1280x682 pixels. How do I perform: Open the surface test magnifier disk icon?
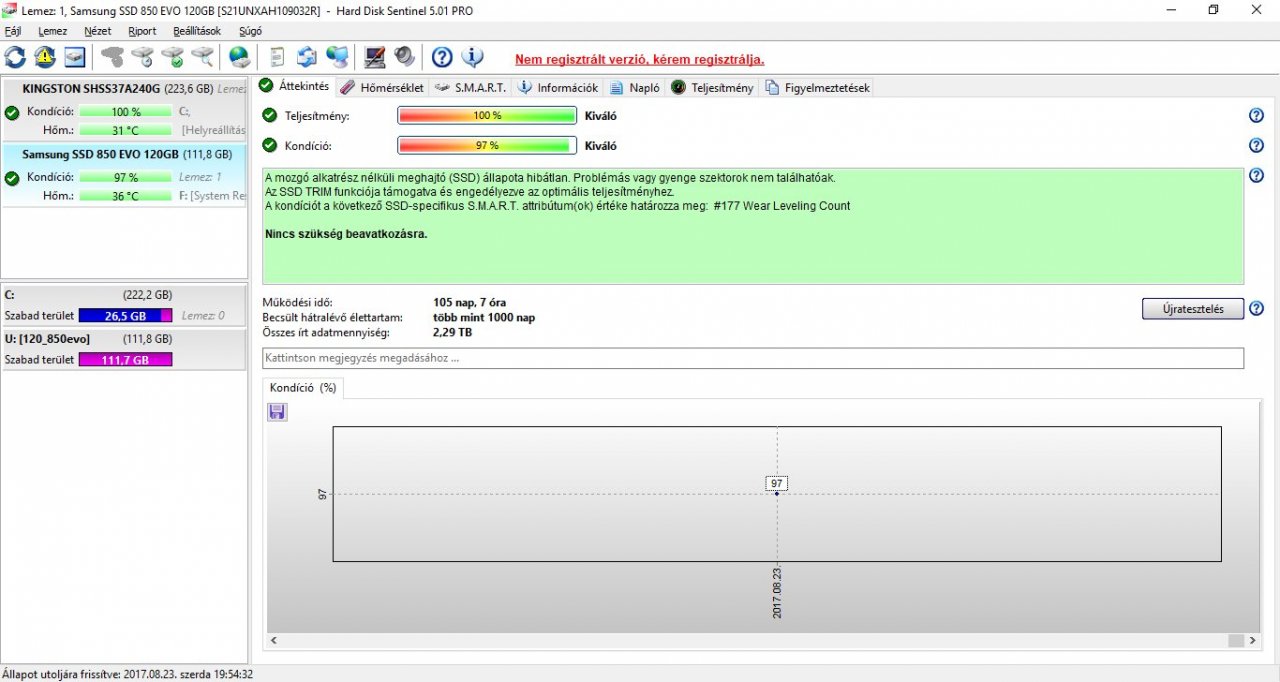tap(203, 57)
